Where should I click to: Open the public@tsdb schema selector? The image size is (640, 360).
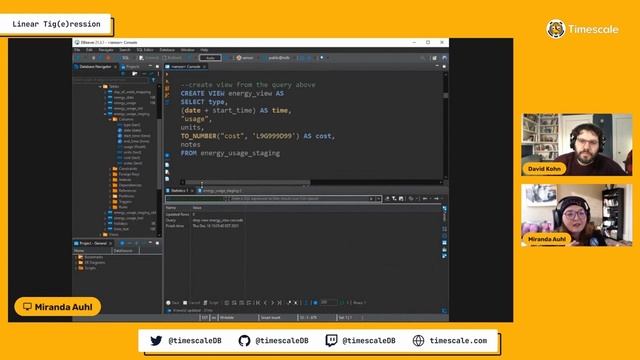pyautogui.click(x=279, y=58)
